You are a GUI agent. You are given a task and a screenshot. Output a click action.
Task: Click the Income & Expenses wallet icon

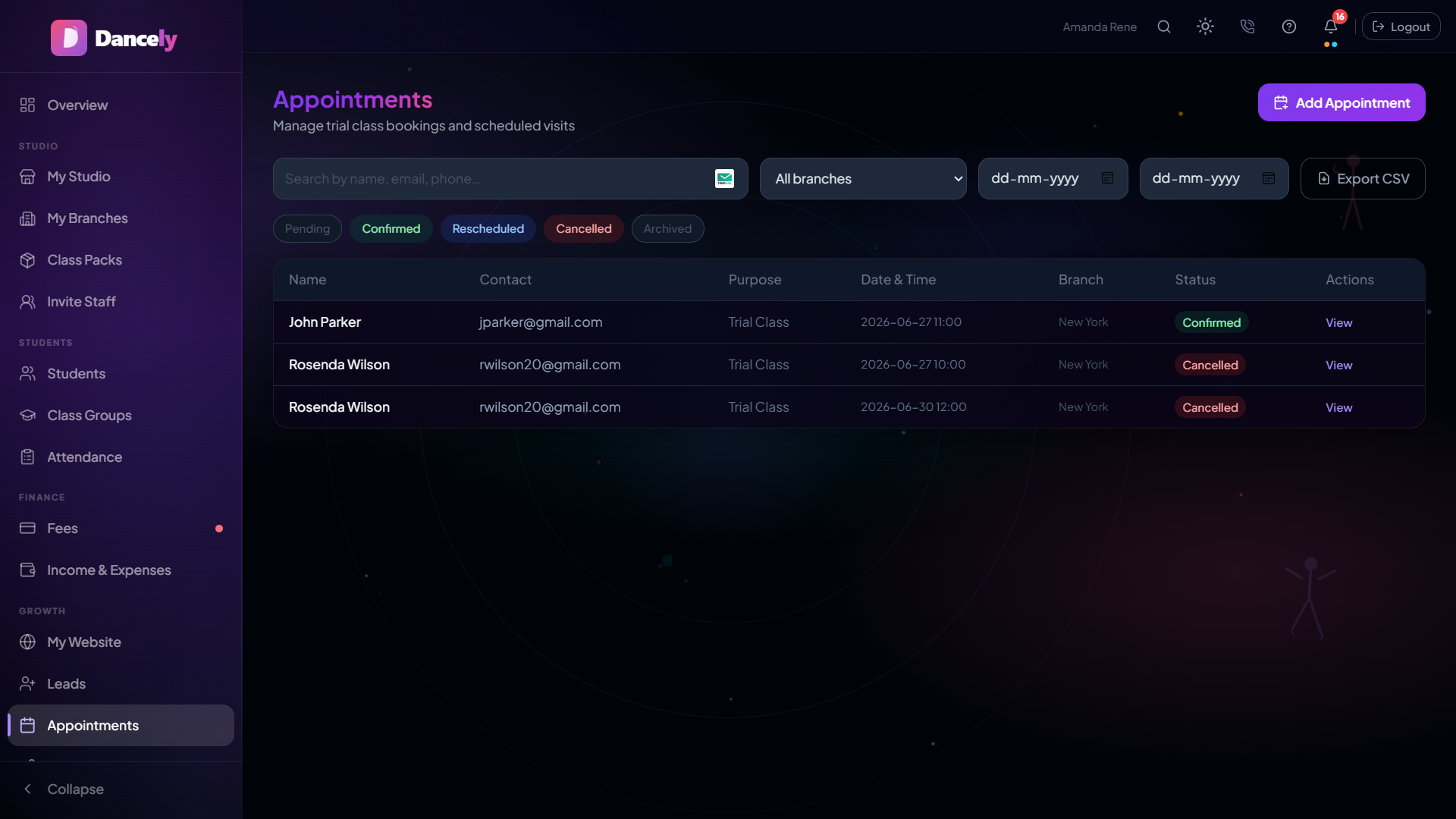(28, 570)
